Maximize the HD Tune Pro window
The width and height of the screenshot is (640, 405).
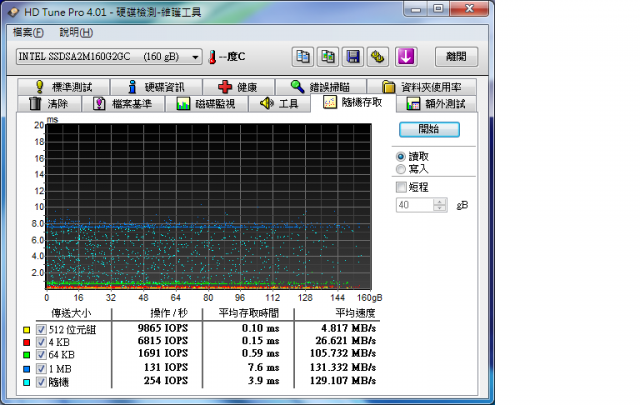click(438, 9)
